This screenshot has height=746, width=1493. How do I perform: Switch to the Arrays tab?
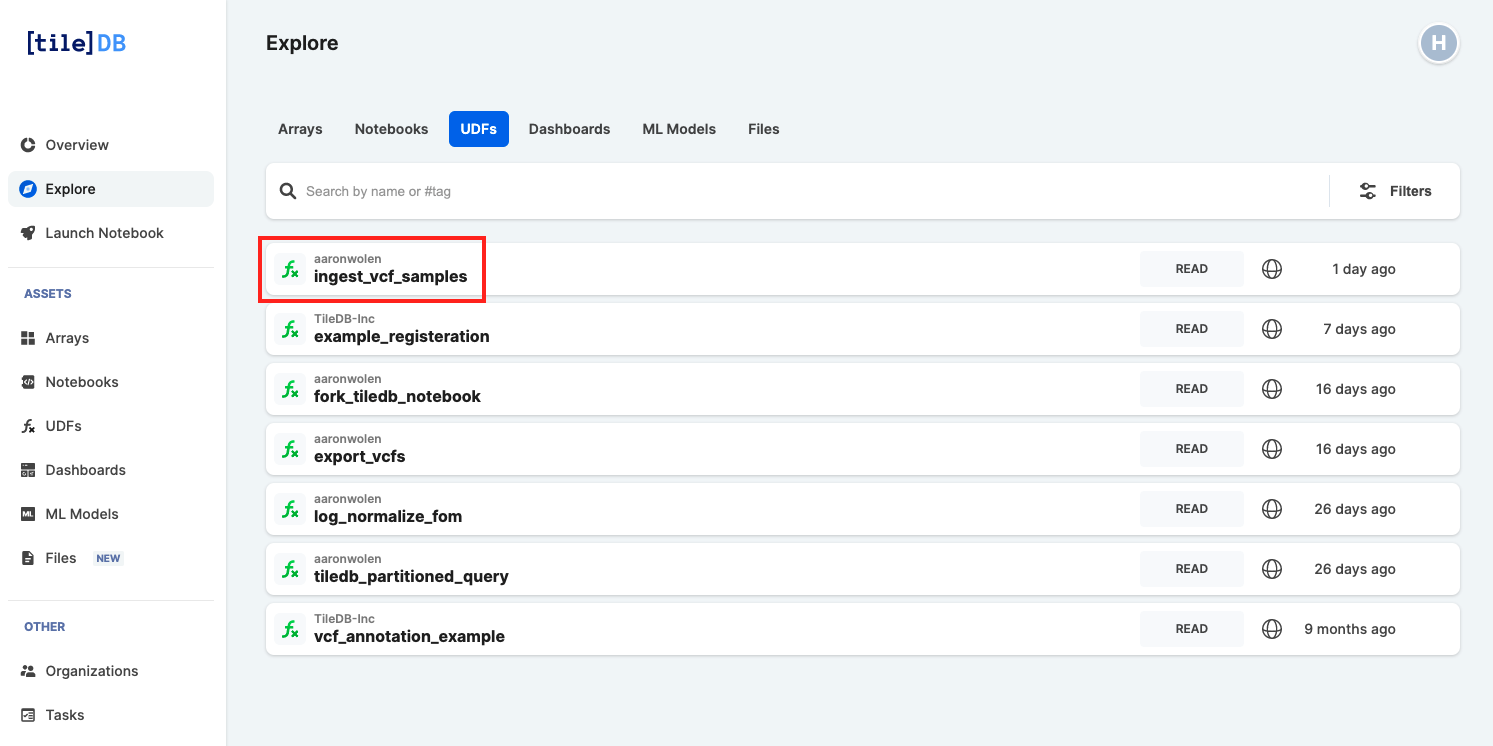pyautogui.click(x=300, y=129)
